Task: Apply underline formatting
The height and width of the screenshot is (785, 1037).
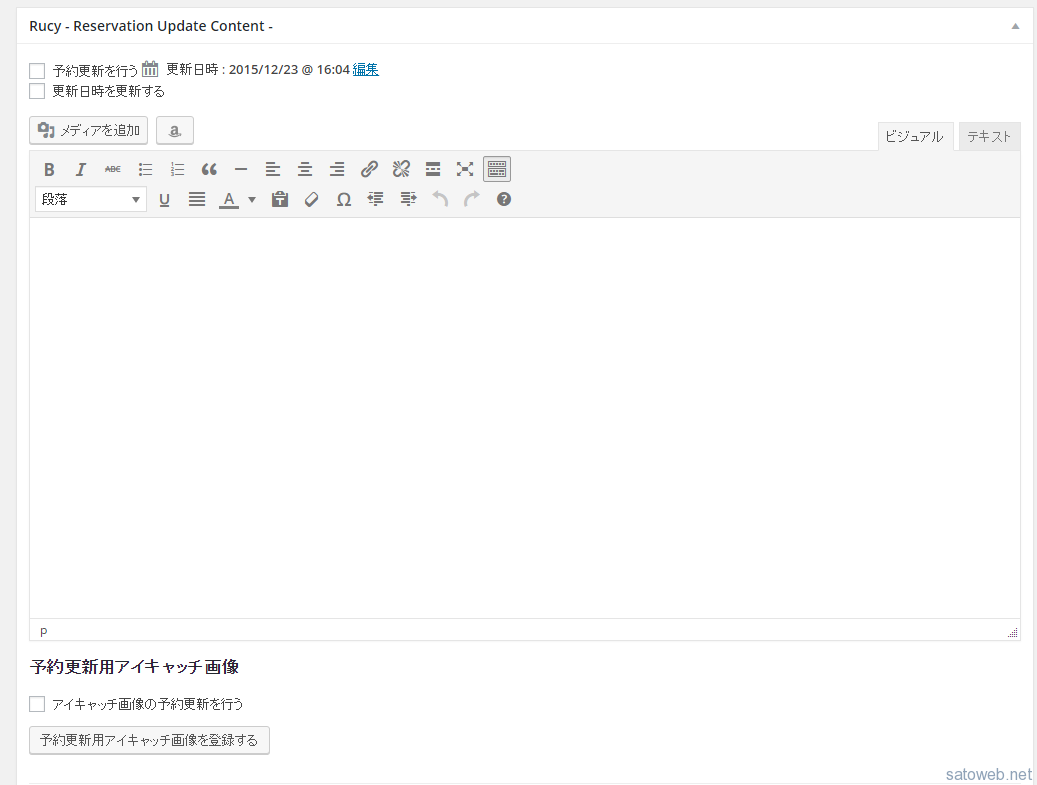Action: tap(165, 200)
